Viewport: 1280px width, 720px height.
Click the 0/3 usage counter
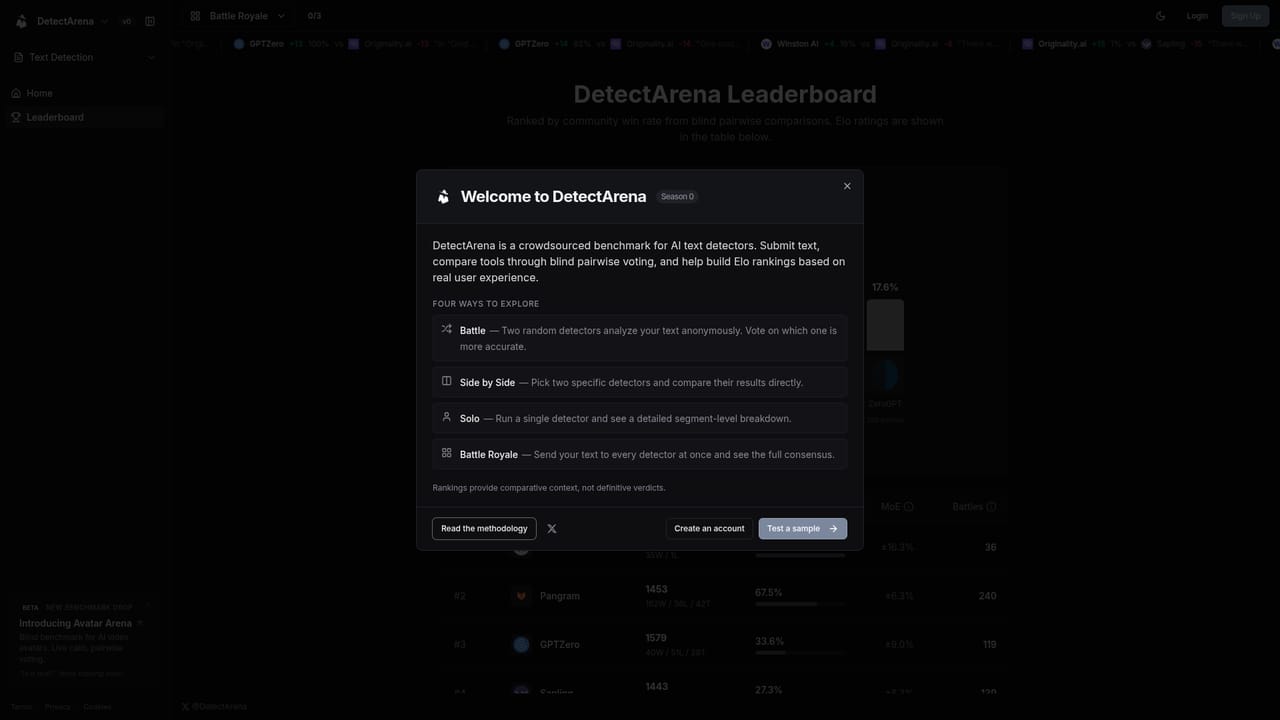click(x=314, y=16)
